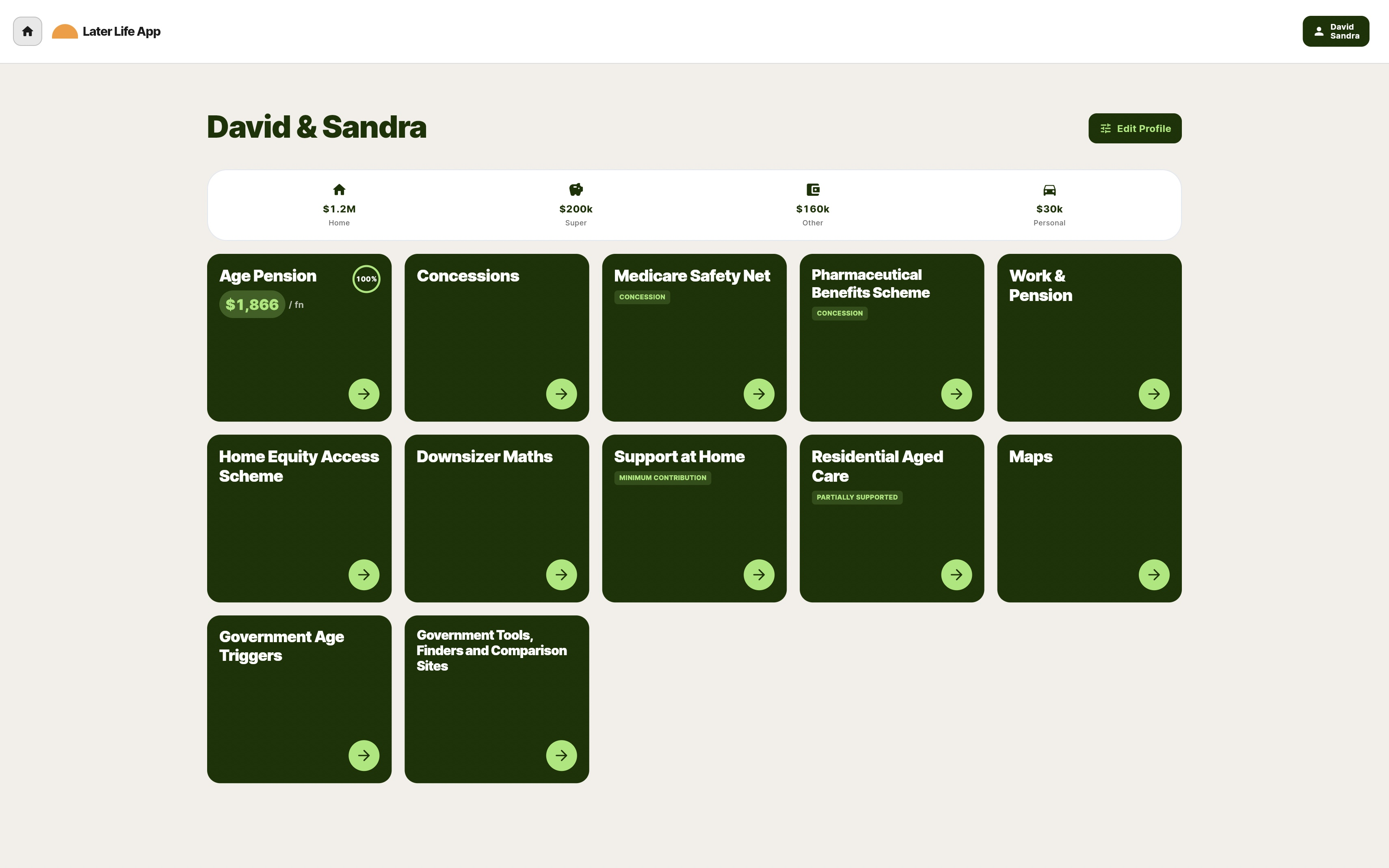This screenshot has width=1389, height=868.
Task: Click the Pharmaceutical Benefits Scheme title
Action: pyautogui.click(x=870, y=284)
